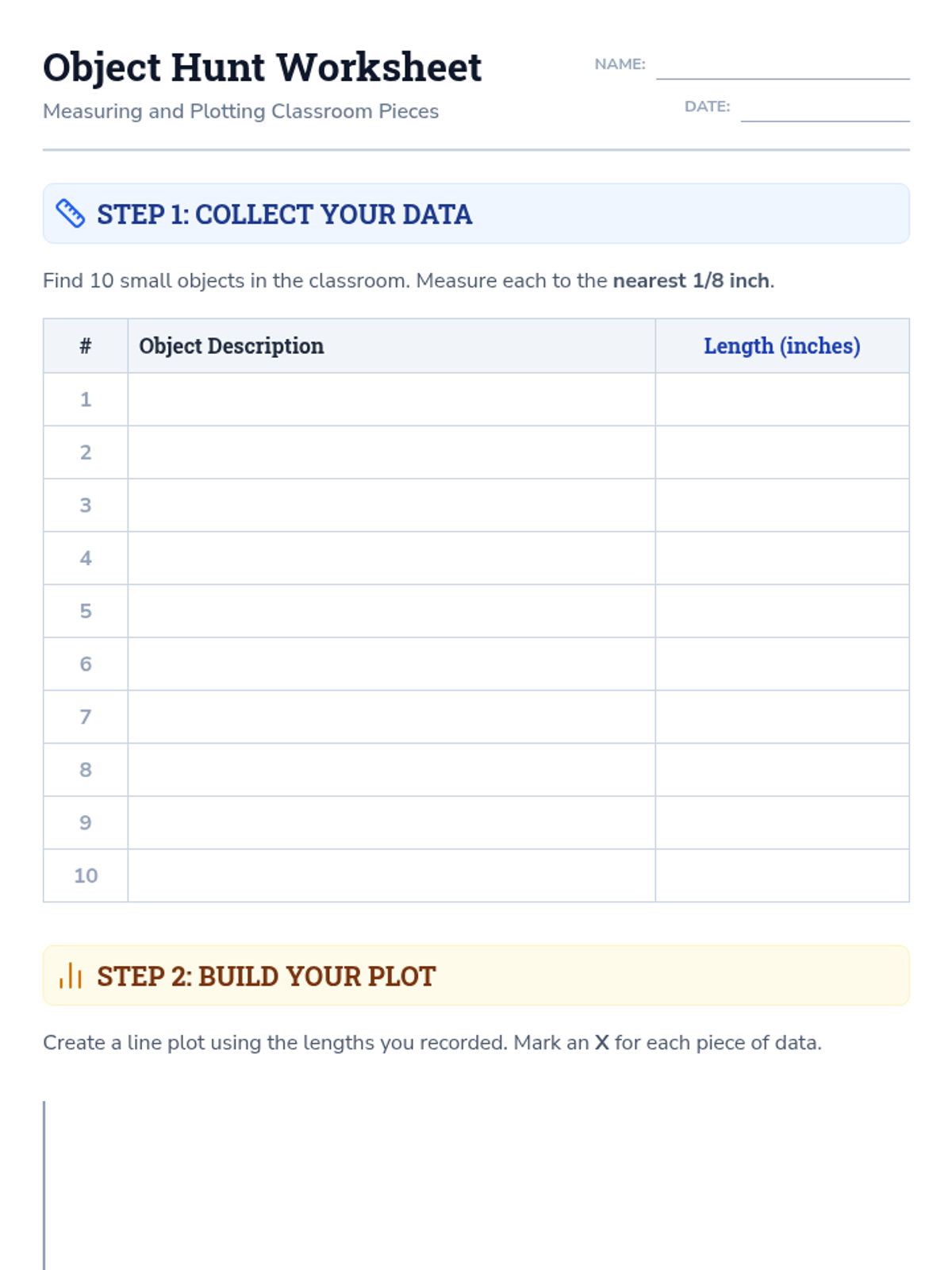The height and width of the screenshot is (1270, 952).
Task: Click the Object Hunt Worksheet title
Action: click(x=262, y=67)
